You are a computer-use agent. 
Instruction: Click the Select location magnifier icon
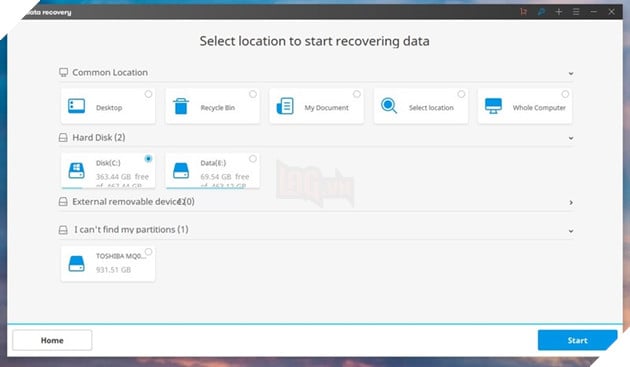[x=389, y=106]
